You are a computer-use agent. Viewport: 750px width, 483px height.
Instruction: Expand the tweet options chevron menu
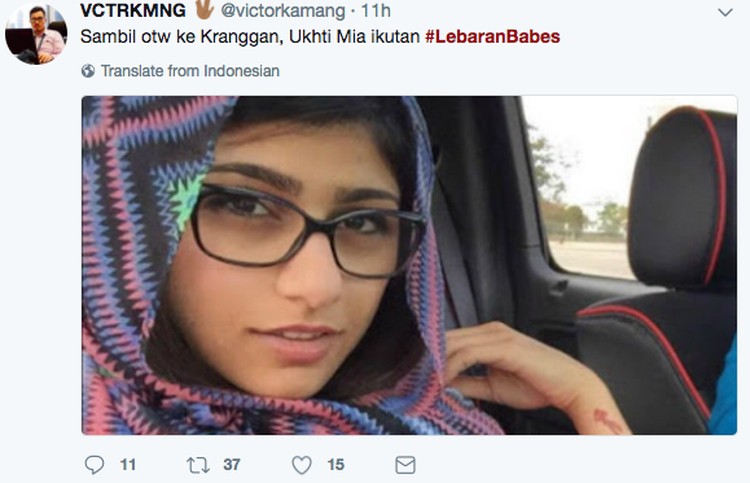725,12
